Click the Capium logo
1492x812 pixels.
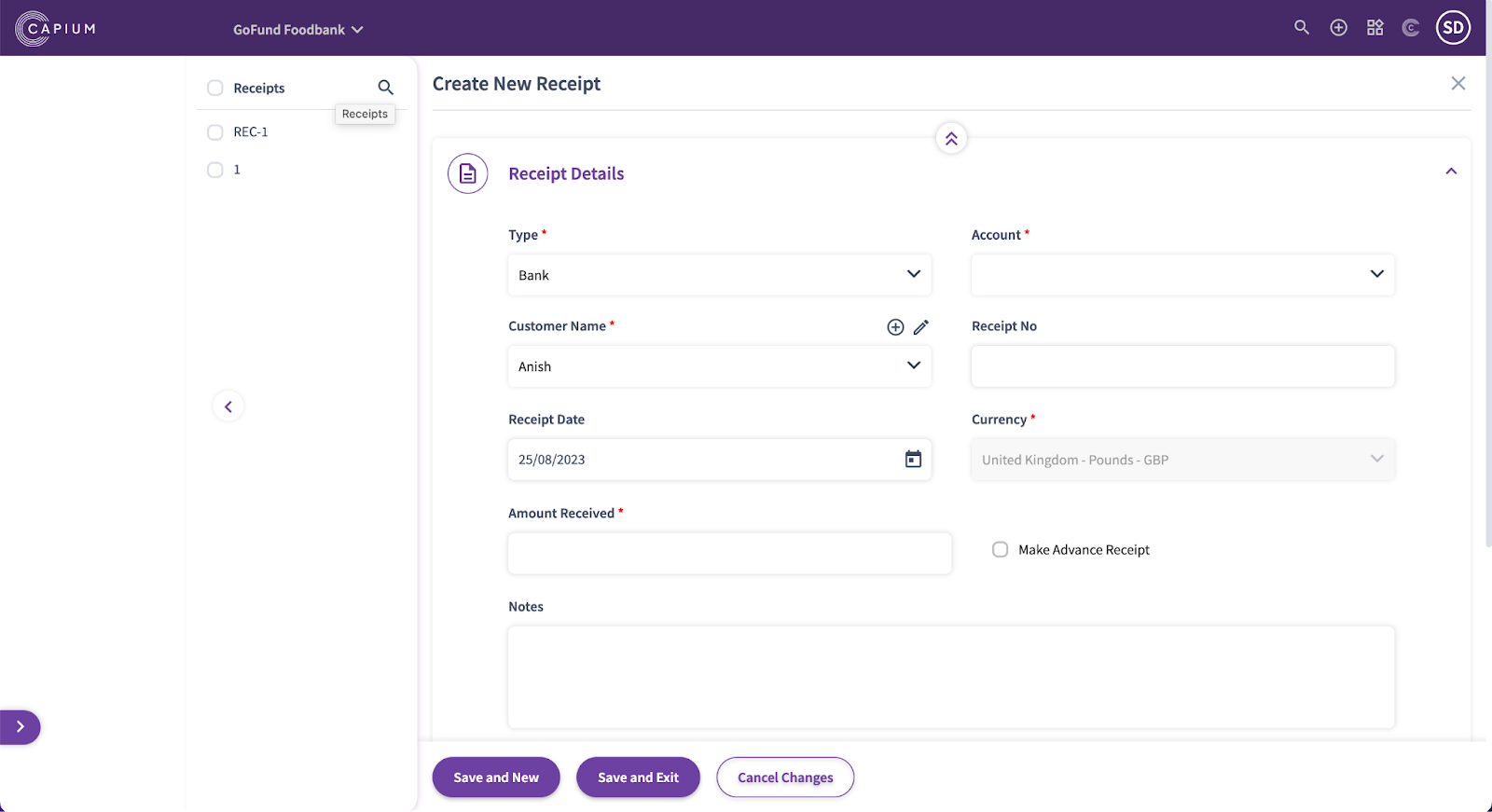(56, 28)
